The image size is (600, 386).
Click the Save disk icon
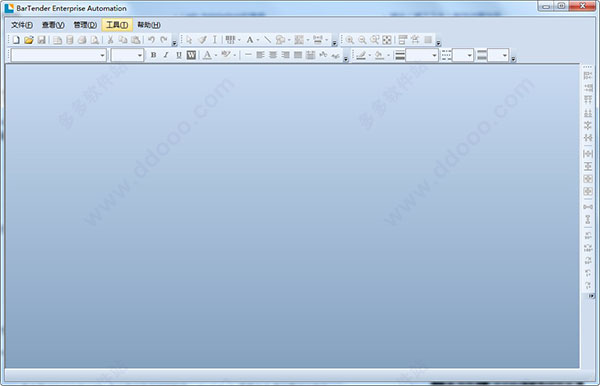coord(41,40)
